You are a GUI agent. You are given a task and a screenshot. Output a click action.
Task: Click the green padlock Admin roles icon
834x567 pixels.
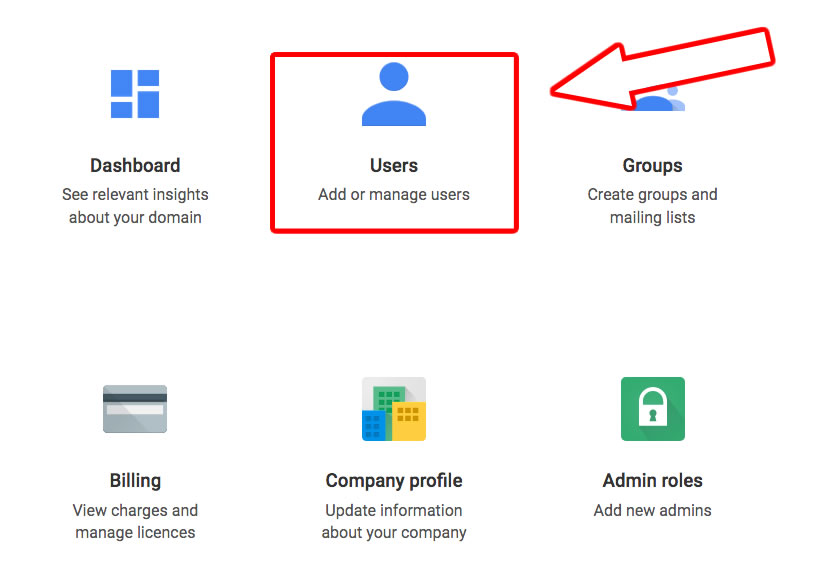pos(652,409)
